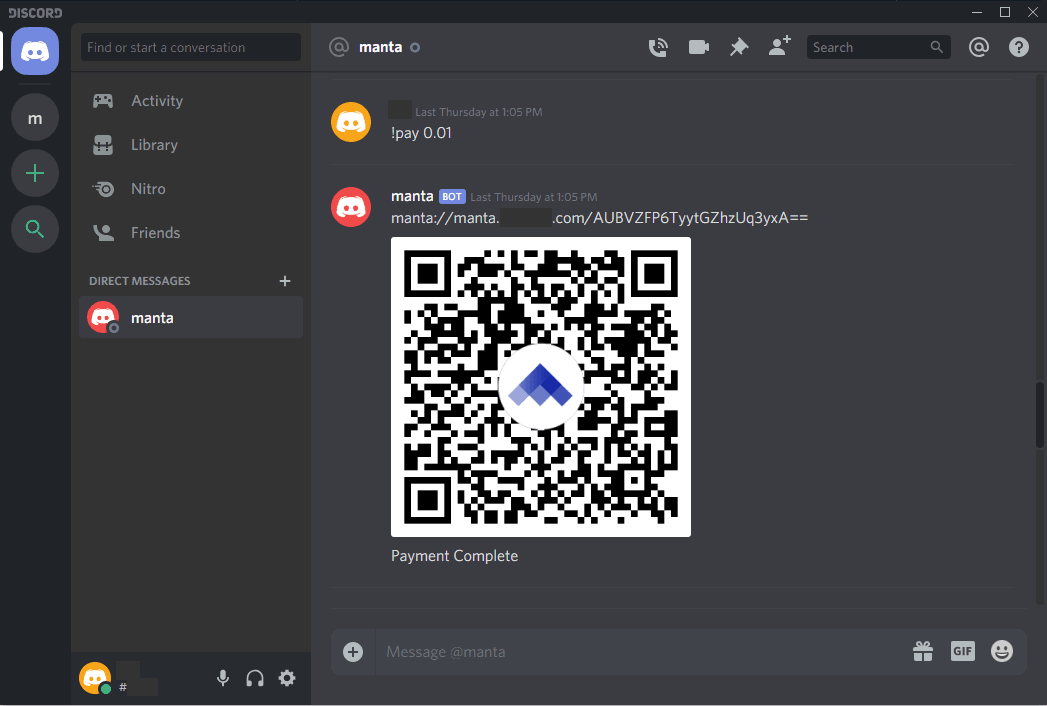Open the Activity tab
This screenshot has height=706, width=1047.
[191, 101]
